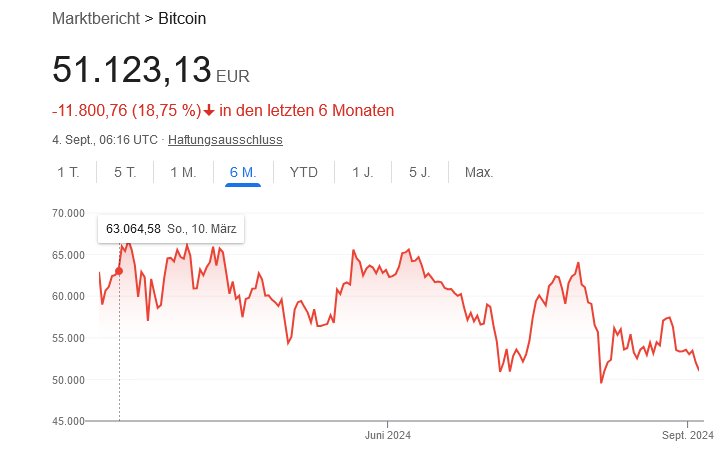
Task: Click the 63.064,58 chart tooltip
Action: (x=171, y=229)
